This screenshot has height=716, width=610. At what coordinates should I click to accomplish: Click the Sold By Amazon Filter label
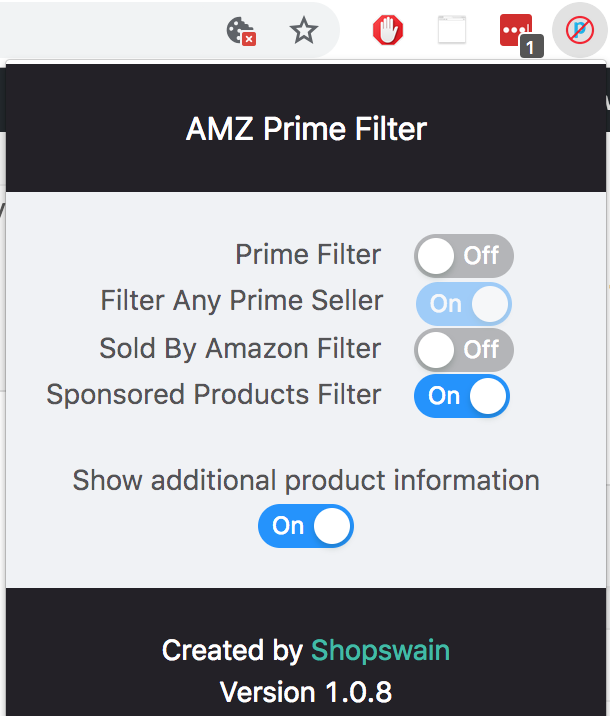(240, 349)
